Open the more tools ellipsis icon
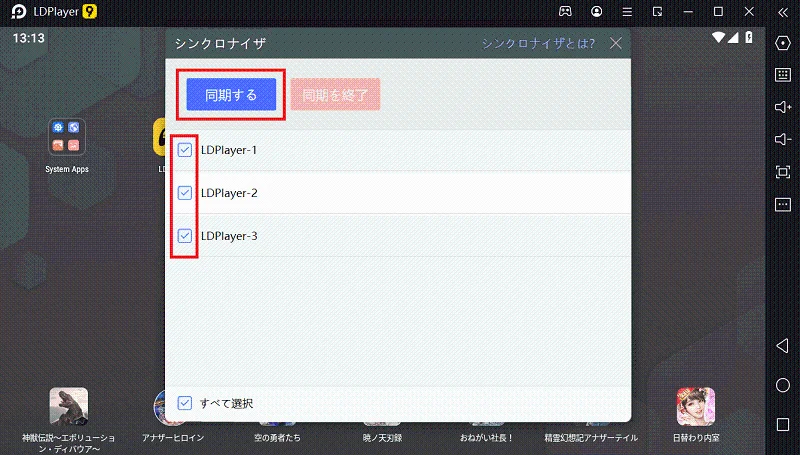The image size is (800, 455). [x=783, y=205]
